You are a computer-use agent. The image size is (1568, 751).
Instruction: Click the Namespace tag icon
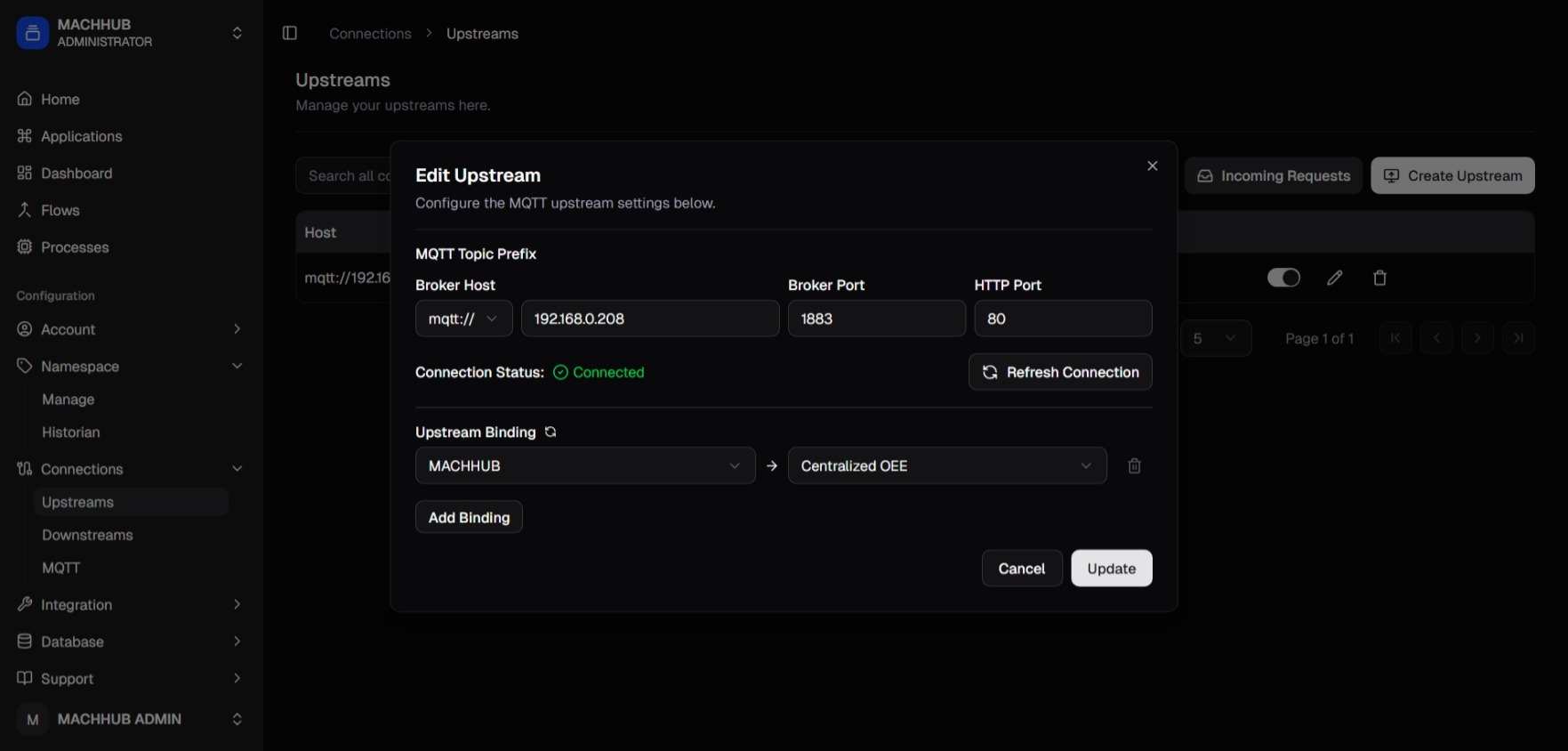point(25,366)
